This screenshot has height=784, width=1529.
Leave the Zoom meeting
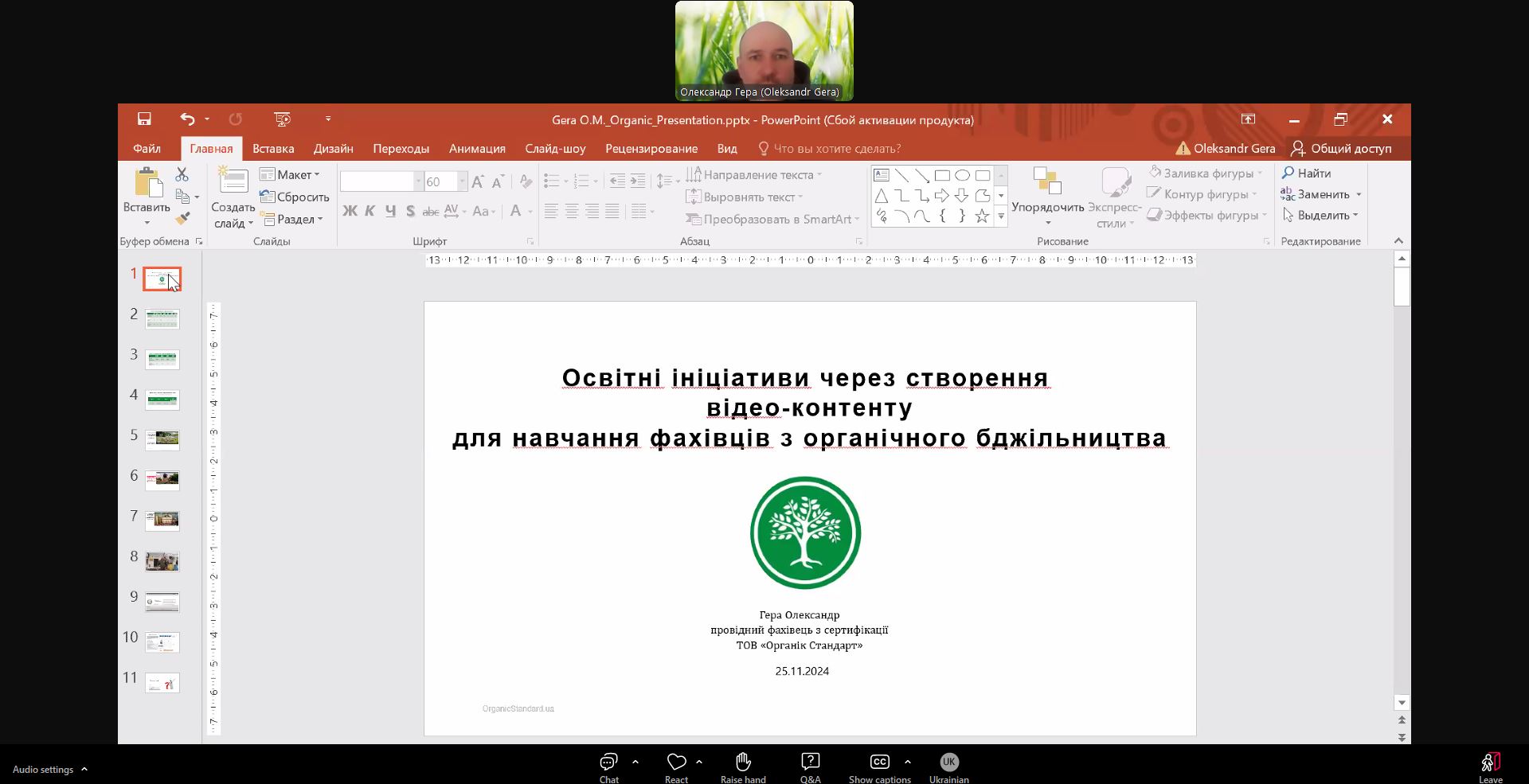tap(1490, 768)
